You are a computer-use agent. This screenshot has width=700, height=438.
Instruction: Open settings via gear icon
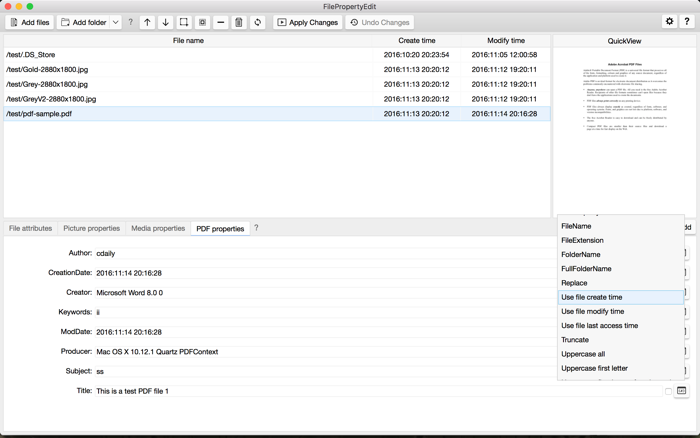click(x=669, y=21)
